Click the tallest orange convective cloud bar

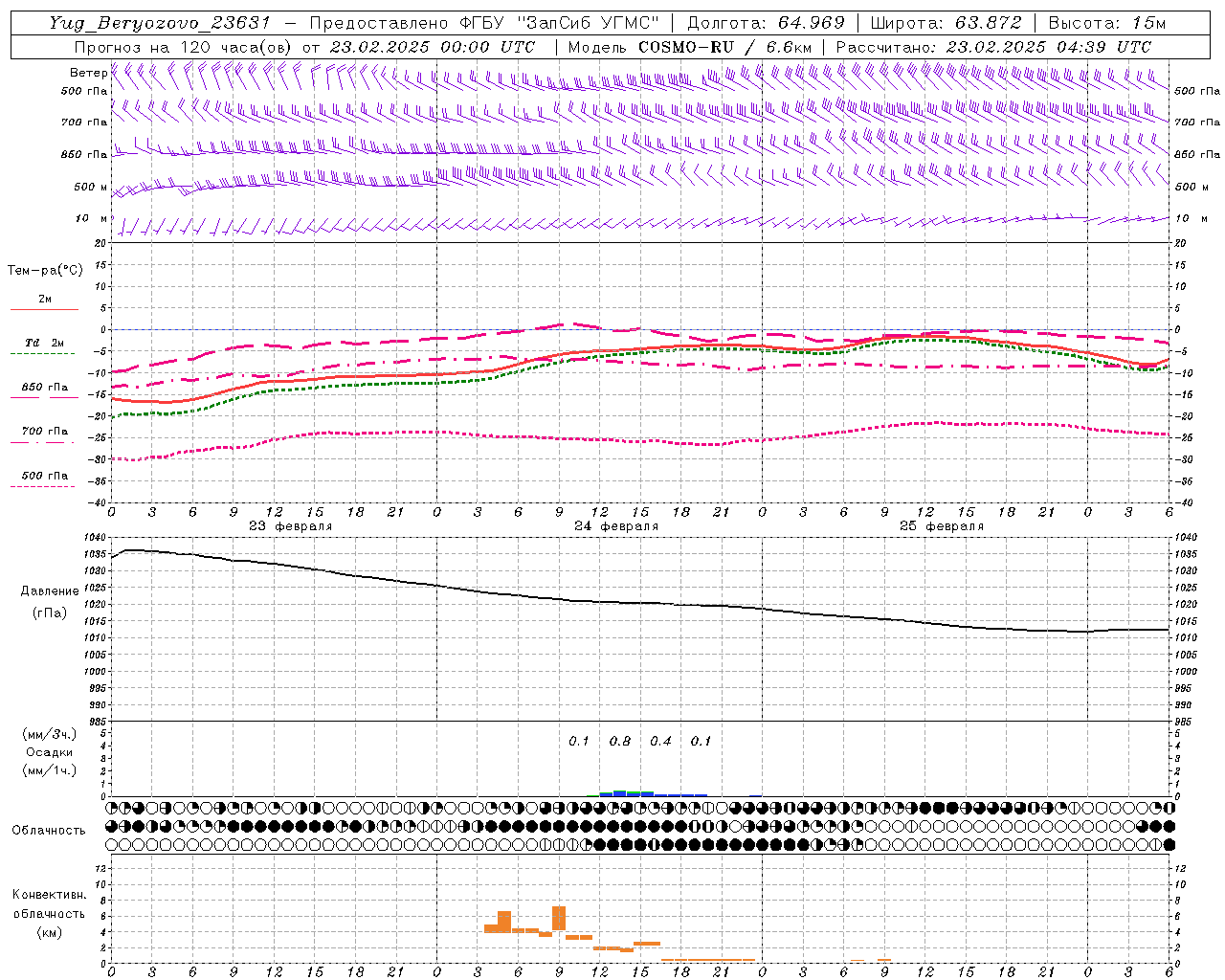click(559, 918)
